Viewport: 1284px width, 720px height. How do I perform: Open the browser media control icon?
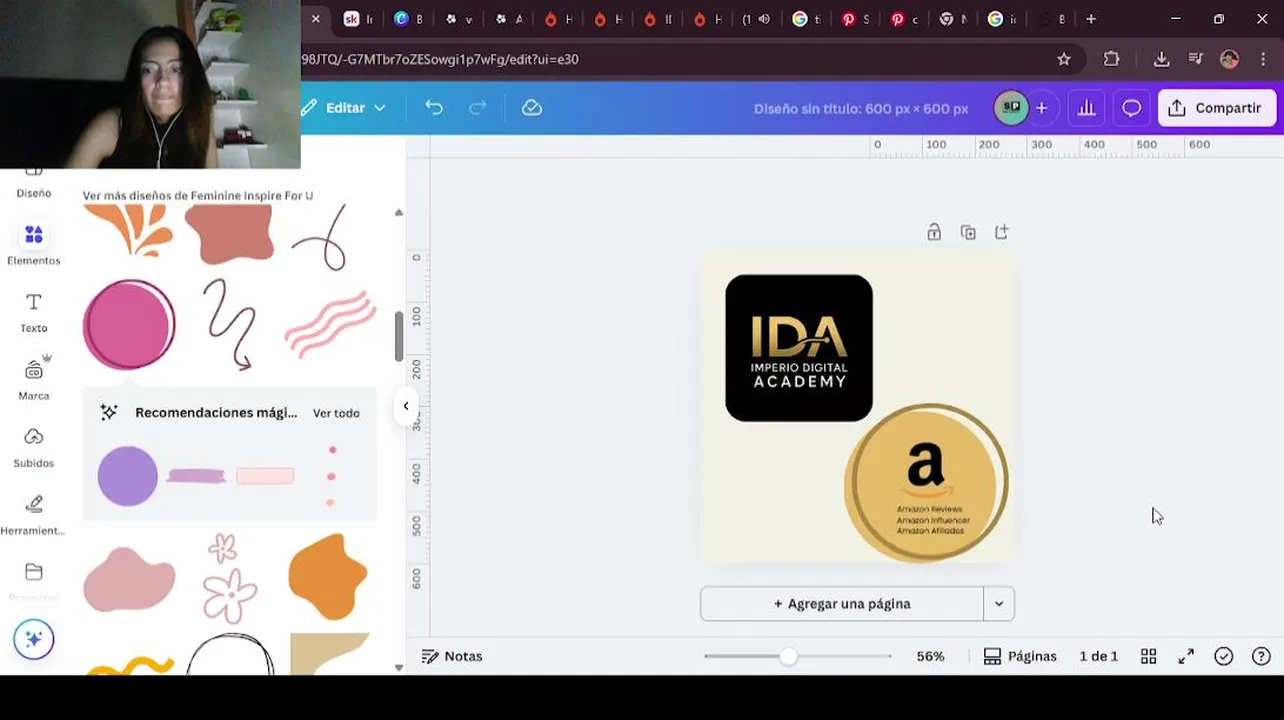pos(1195,59)
